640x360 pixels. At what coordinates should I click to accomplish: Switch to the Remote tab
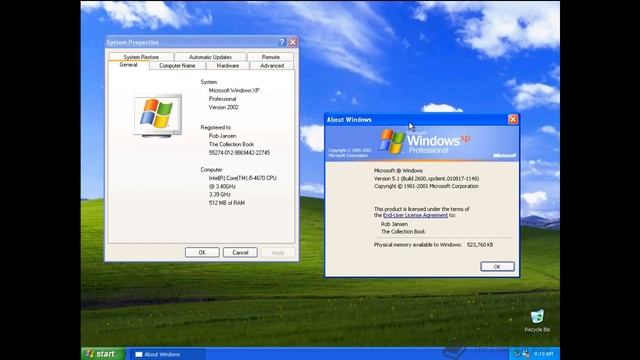pos(271,57)
